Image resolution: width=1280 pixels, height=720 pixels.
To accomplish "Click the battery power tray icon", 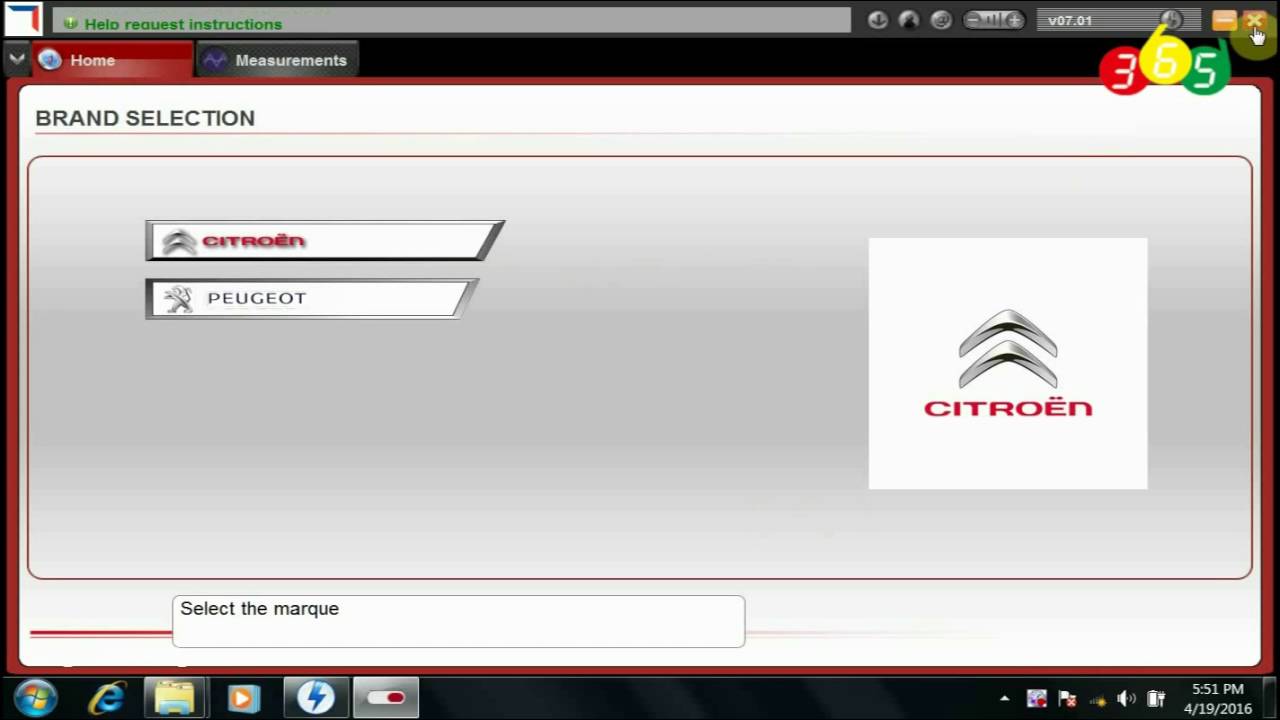I will click(1156, 698).
